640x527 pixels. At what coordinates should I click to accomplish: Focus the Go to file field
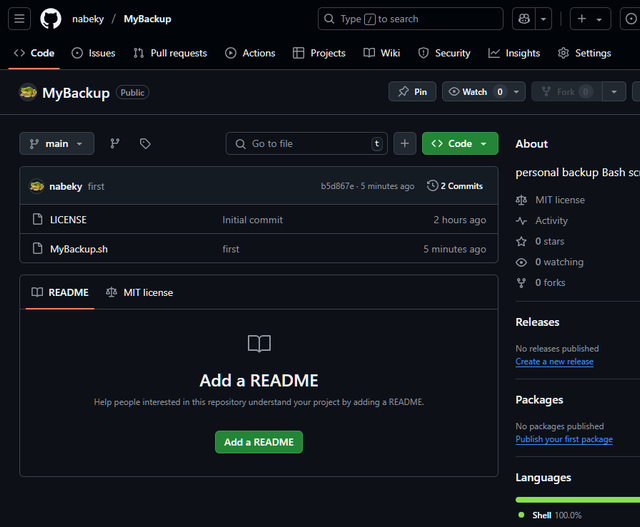(x=306, y=144)
